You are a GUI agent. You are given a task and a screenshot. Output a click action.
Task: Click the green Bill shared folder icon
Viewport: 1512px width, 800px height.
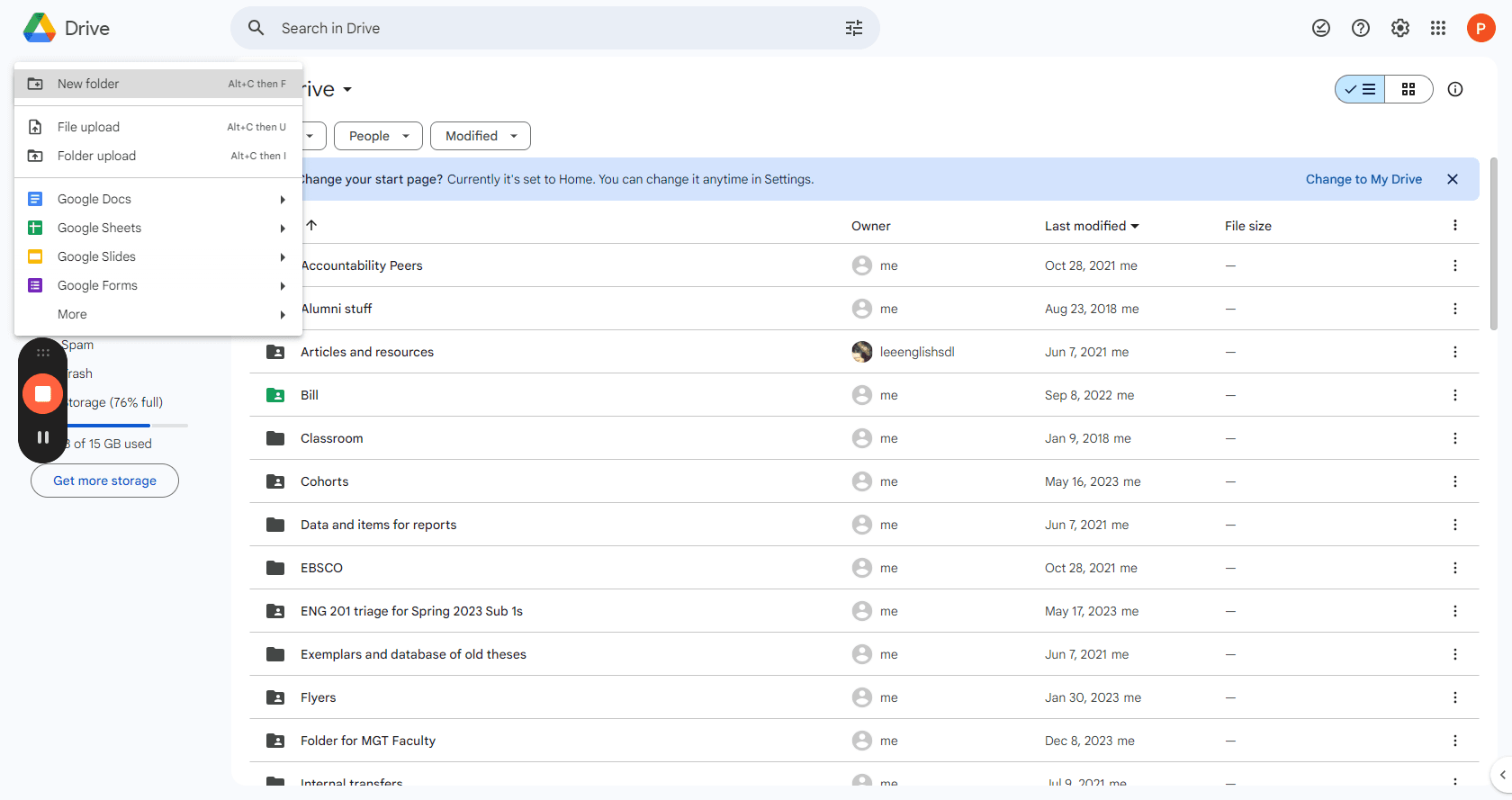(x=275, y=395)
